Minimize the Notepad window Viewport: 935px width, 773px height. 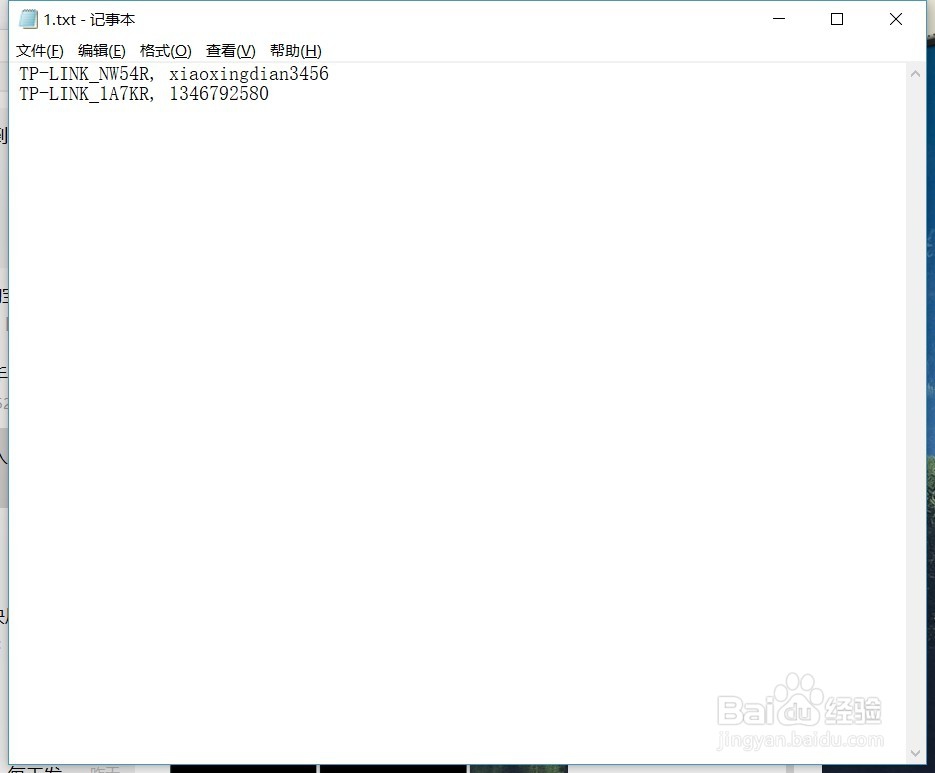[x=779, y=18]
